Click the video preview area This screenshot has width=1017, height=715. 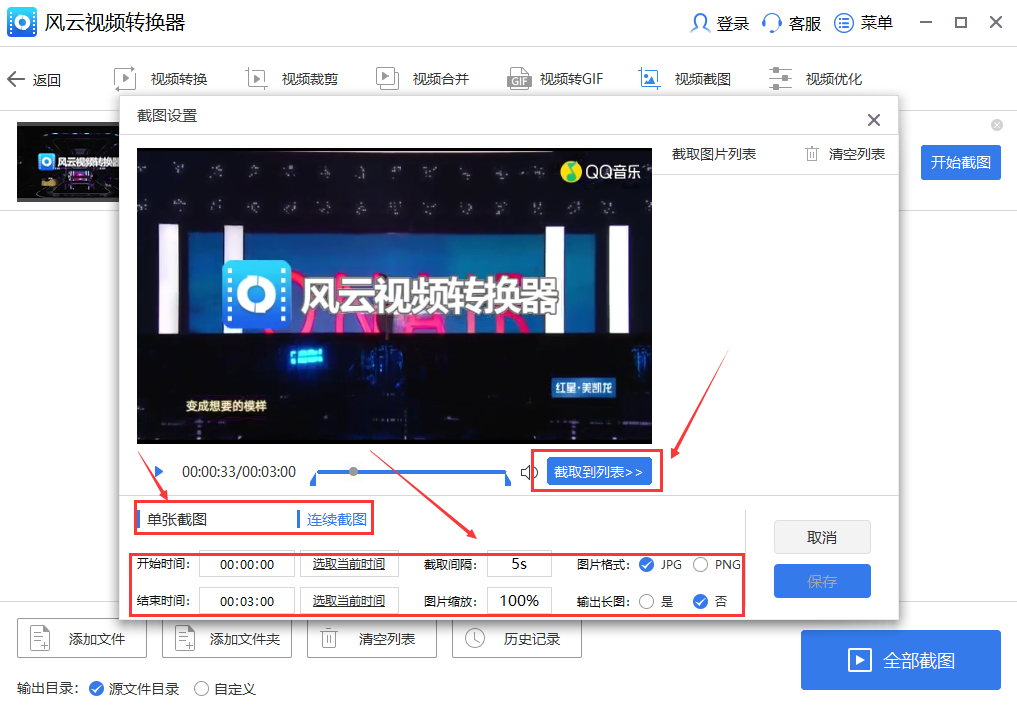click(394, 296)
